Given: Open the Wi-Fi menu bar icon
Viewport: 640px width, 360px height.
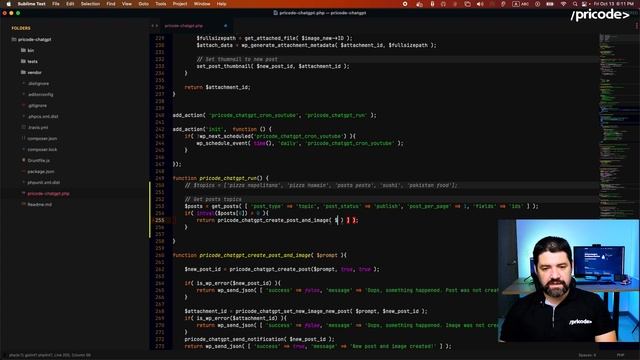Looking at the screenshot, I should (563, 4).
